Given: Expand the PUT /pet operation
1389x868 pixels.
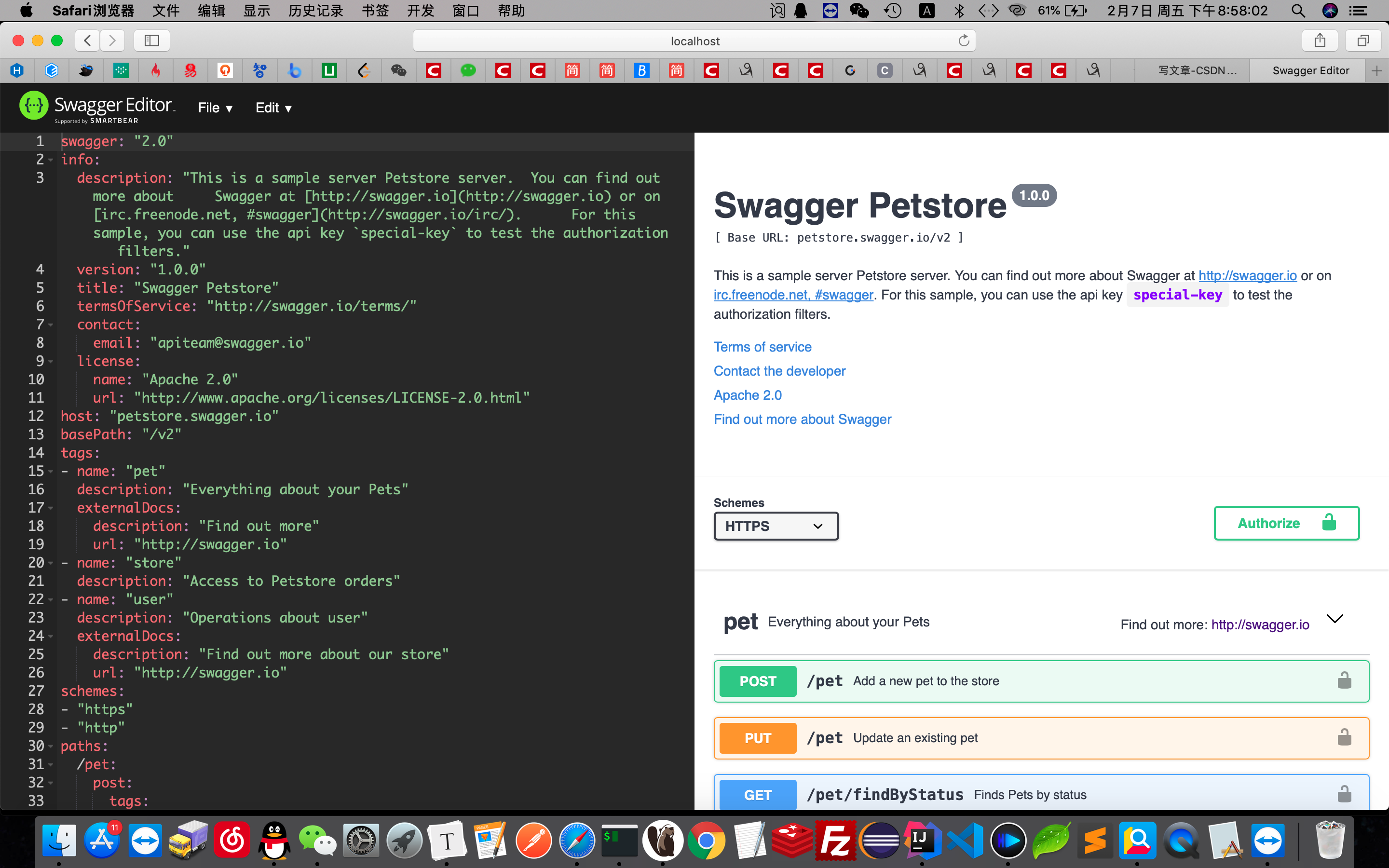Looking at the screenshot, I should tap(1041, 738).
